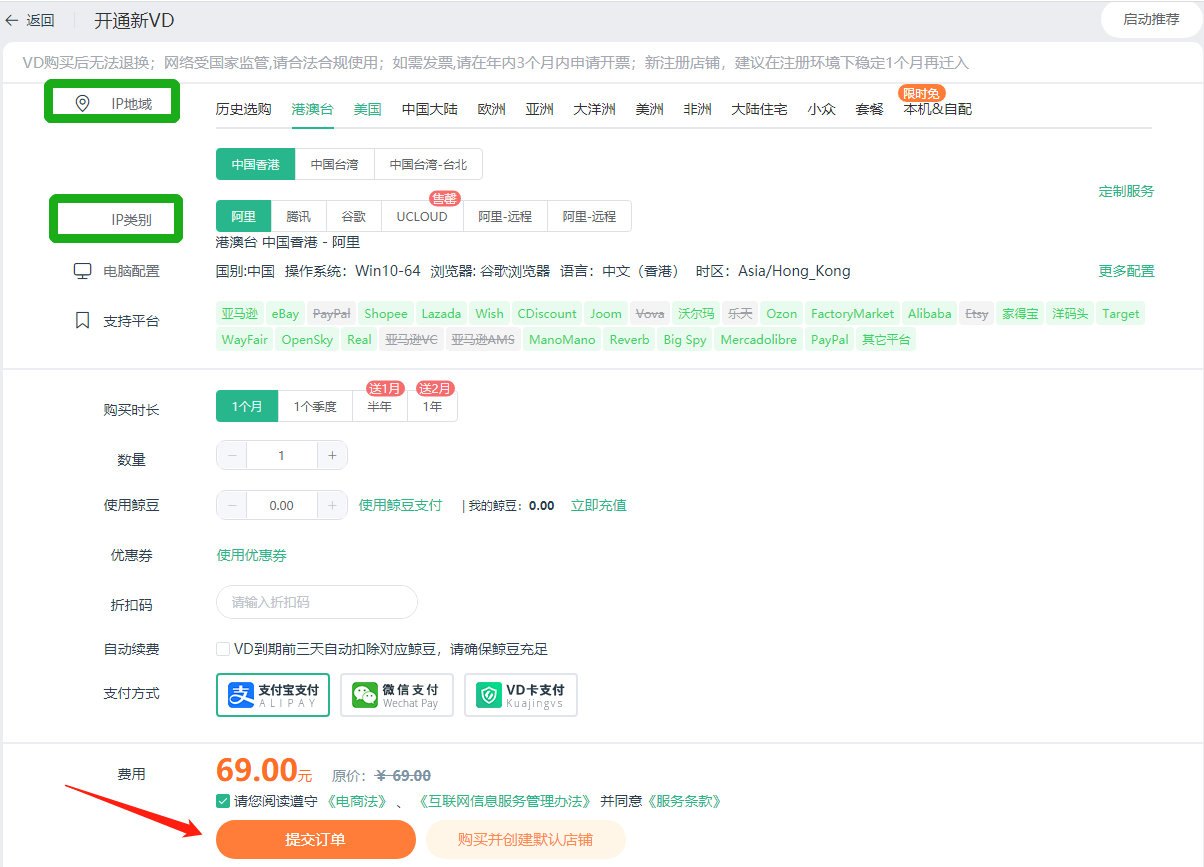Select the 1个月 purchase duration
Image resolution: width=1204 pixels, height=867 pixels.
(x=247, y=406)
